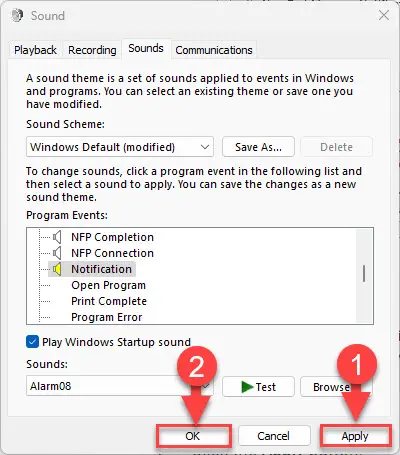Screen dimensions: 400x455
Task: Click the speaker icon beside NFP Connection
Action: [x=57, y=253]
